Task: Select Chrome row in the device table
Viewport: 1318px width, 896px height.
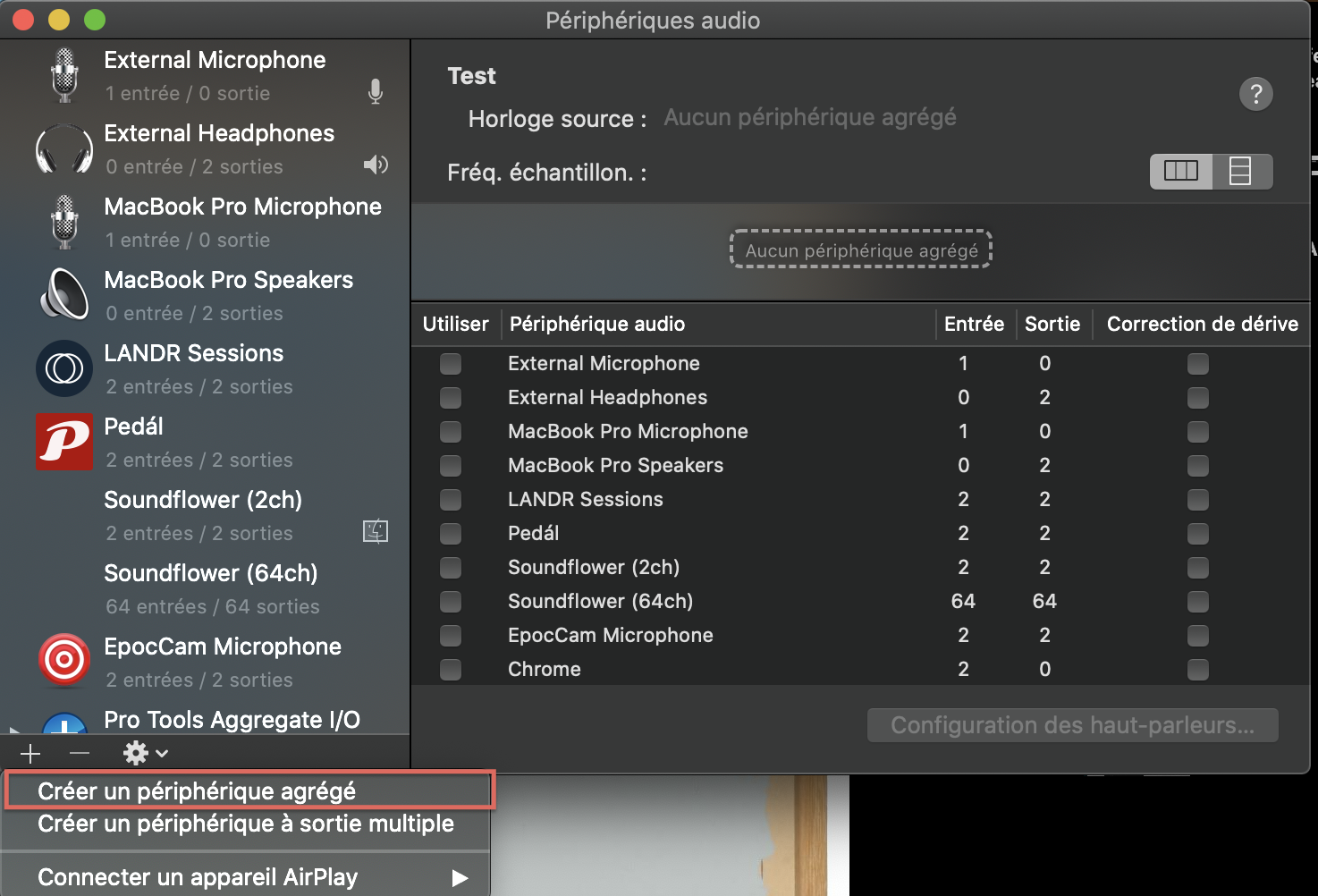Action: coord(860,670)
